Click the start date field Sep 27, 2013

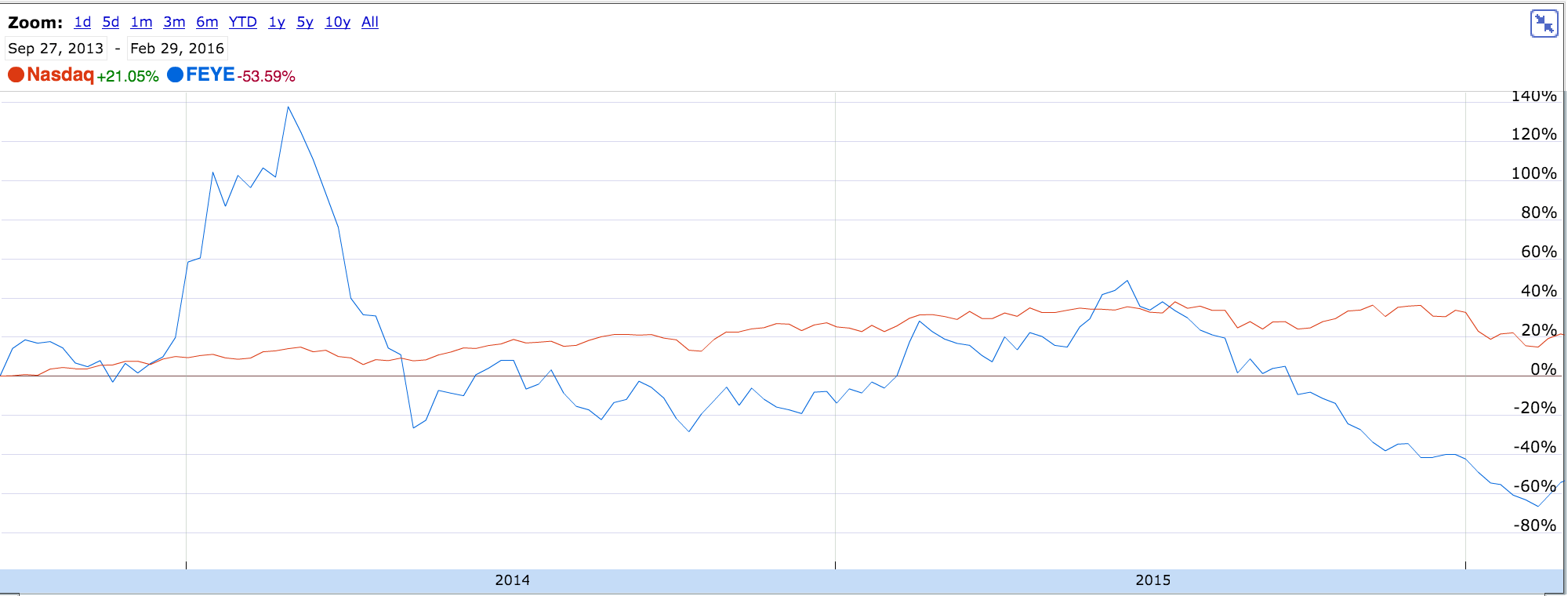[56, 49]
